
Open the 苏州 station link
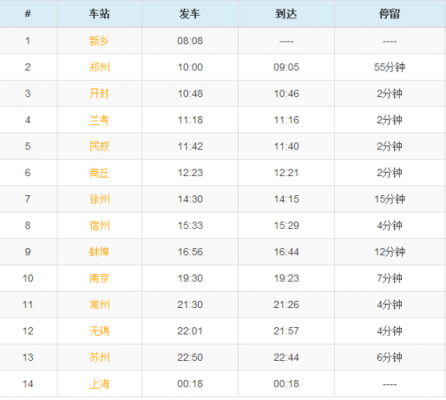tap(99, 357)
